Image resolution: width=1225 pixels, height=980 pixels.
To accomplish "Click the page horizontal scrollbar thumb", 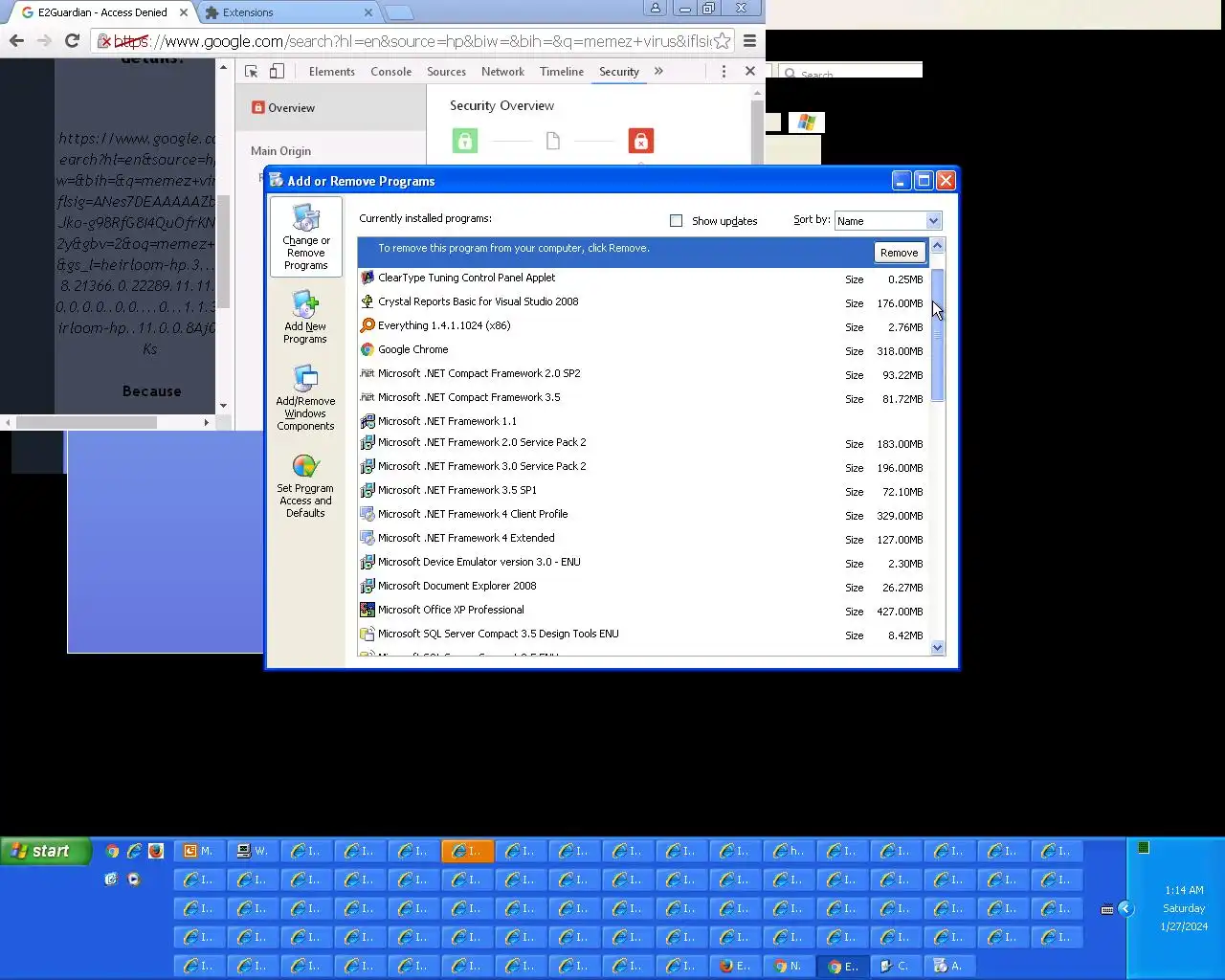I will pos(86,422).
